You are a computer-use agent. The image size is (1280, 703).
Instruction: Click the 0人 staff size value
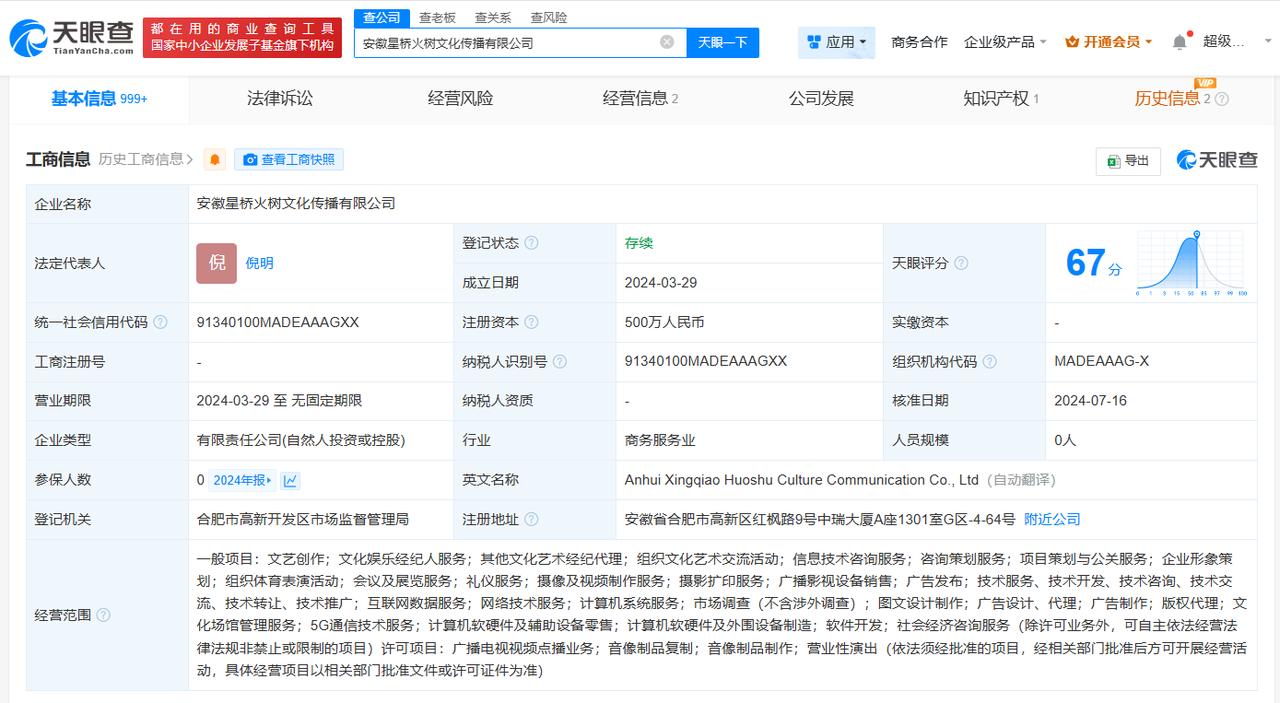[1065, 440]
